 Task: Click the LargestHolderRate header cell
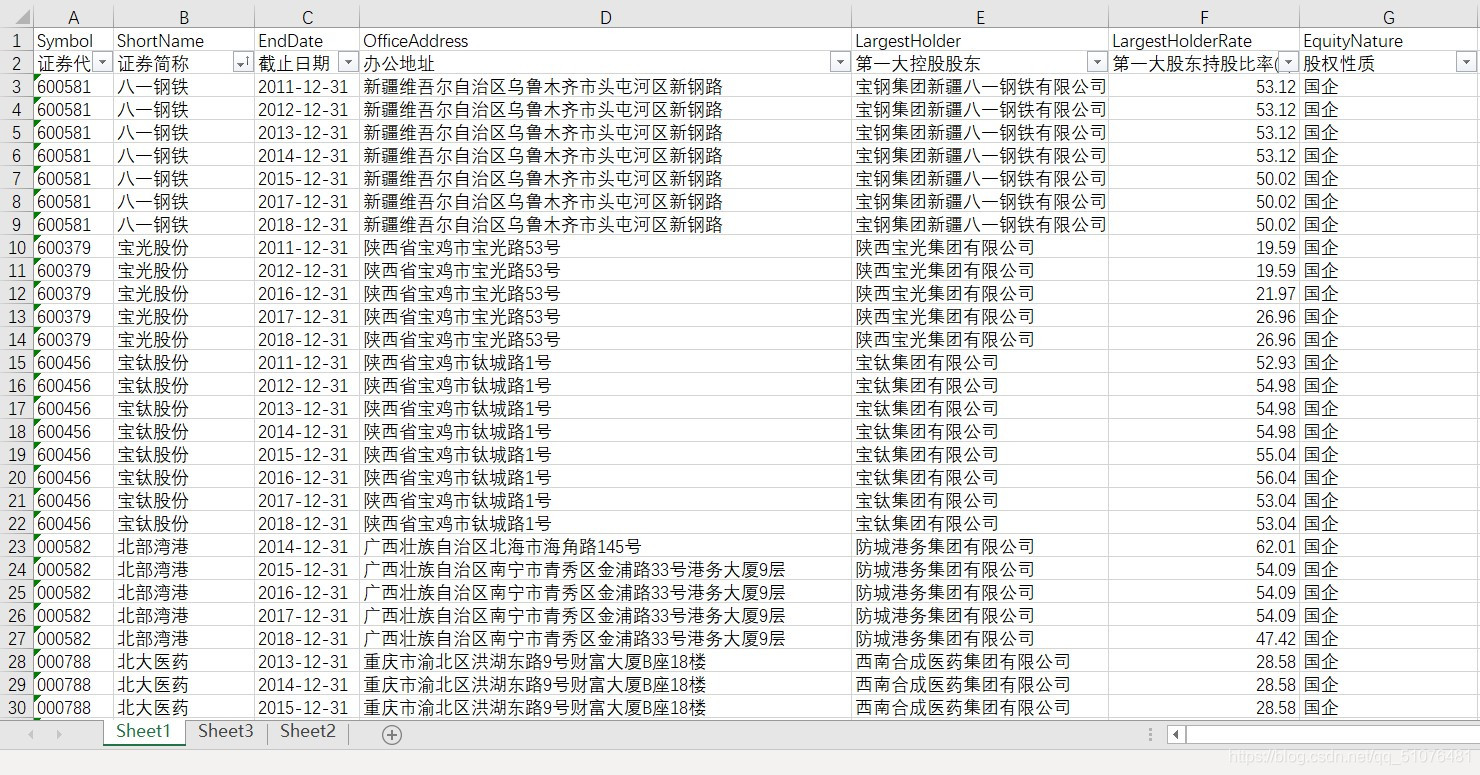tap(1204, 41)
